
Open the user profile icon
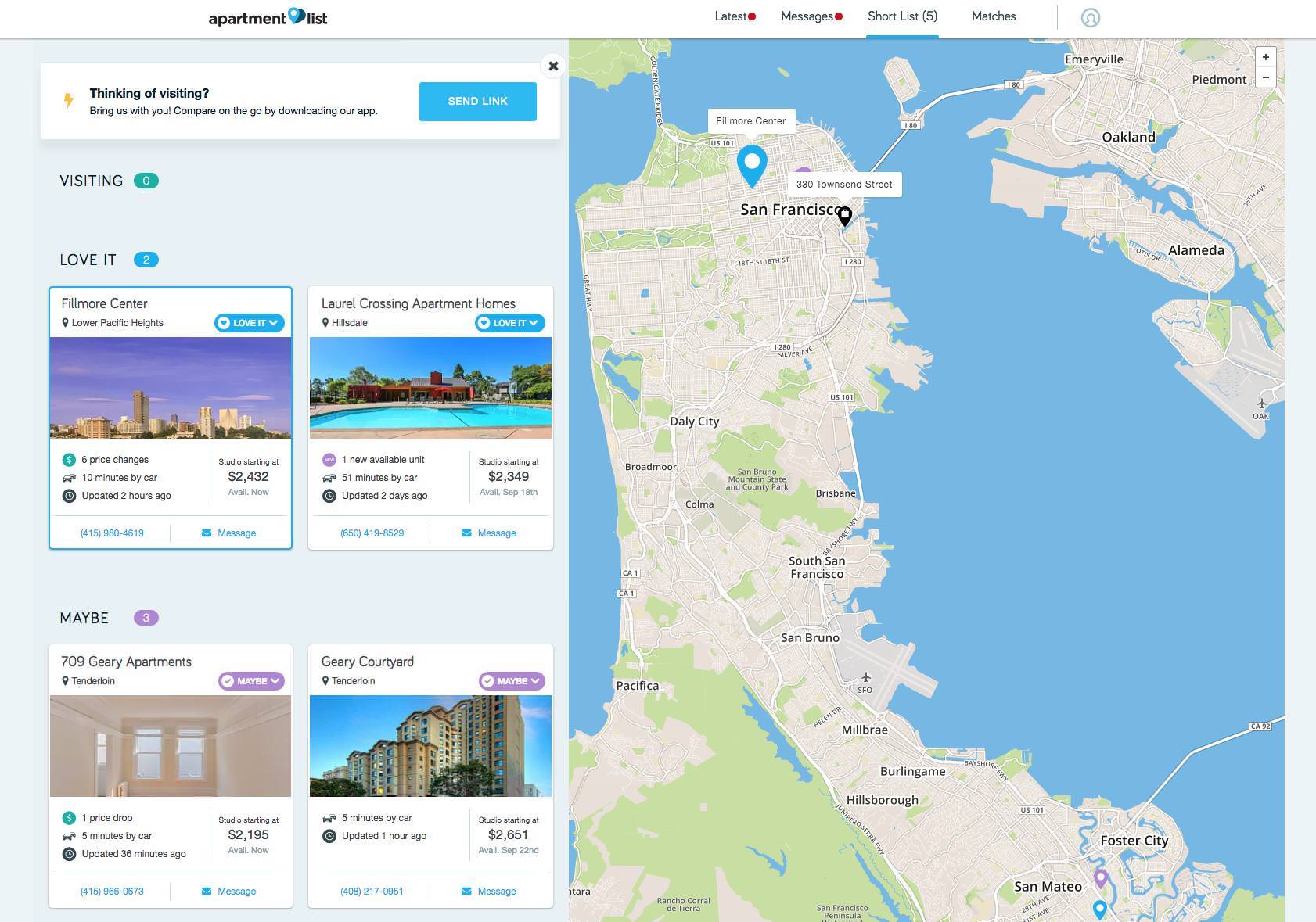pos(1090,17)
